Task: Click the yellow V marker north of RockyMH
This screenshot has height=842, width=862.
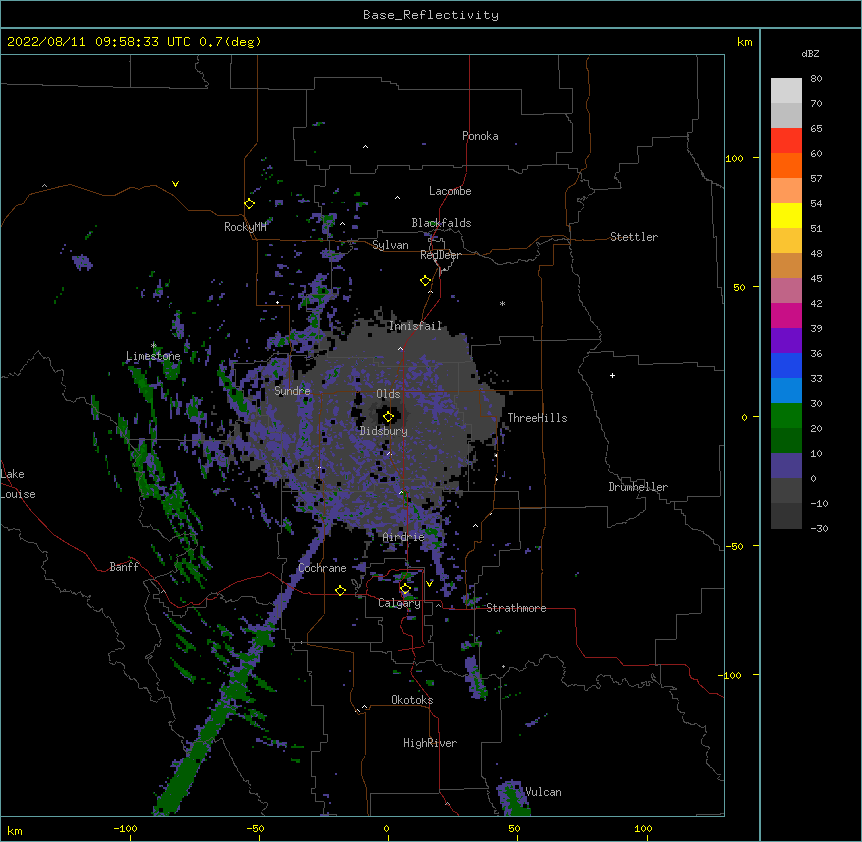Action: click(x=175, y=184)
